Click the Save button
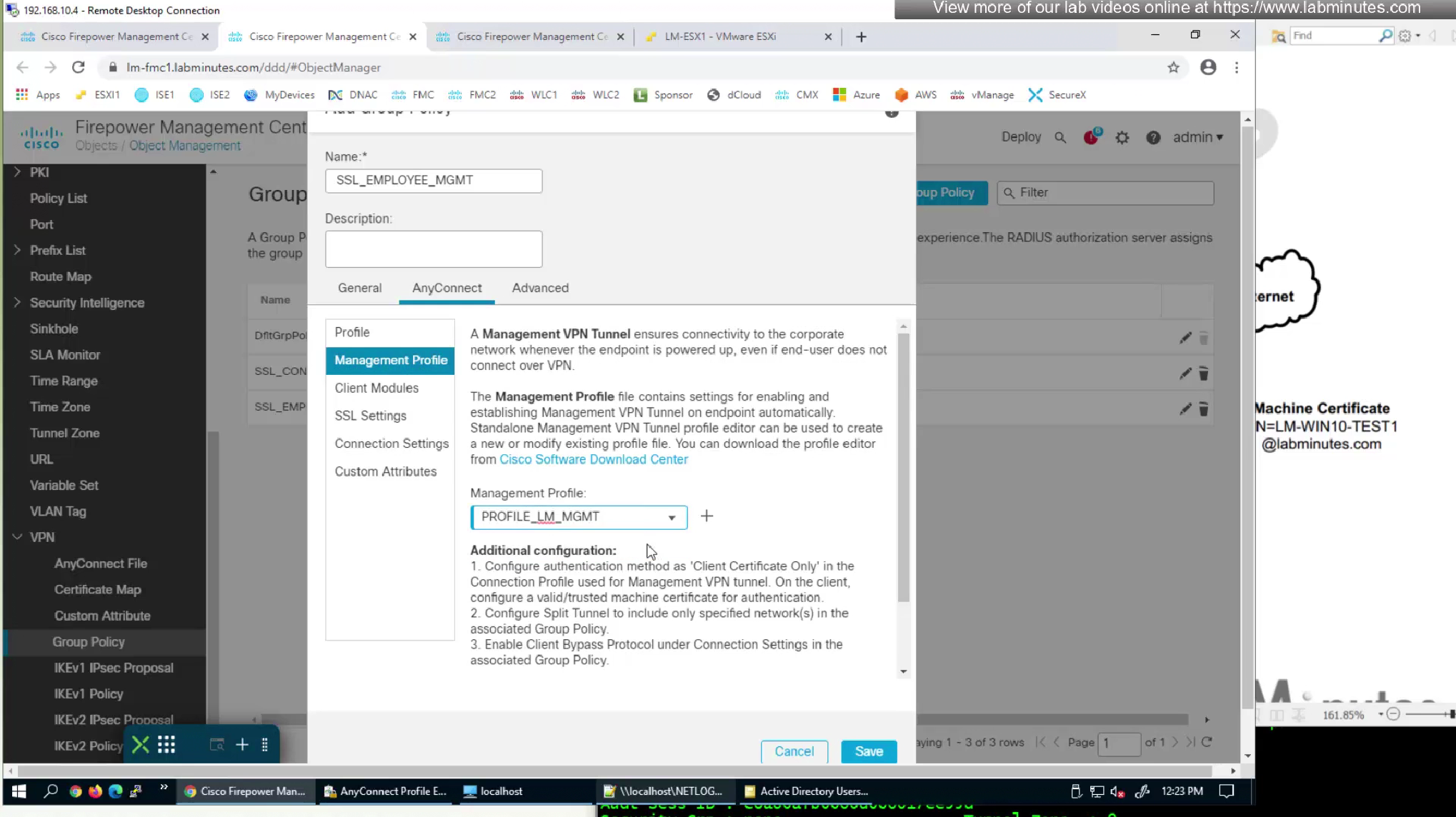Screen dimensions: 1456x817 [x=869, y=751]
